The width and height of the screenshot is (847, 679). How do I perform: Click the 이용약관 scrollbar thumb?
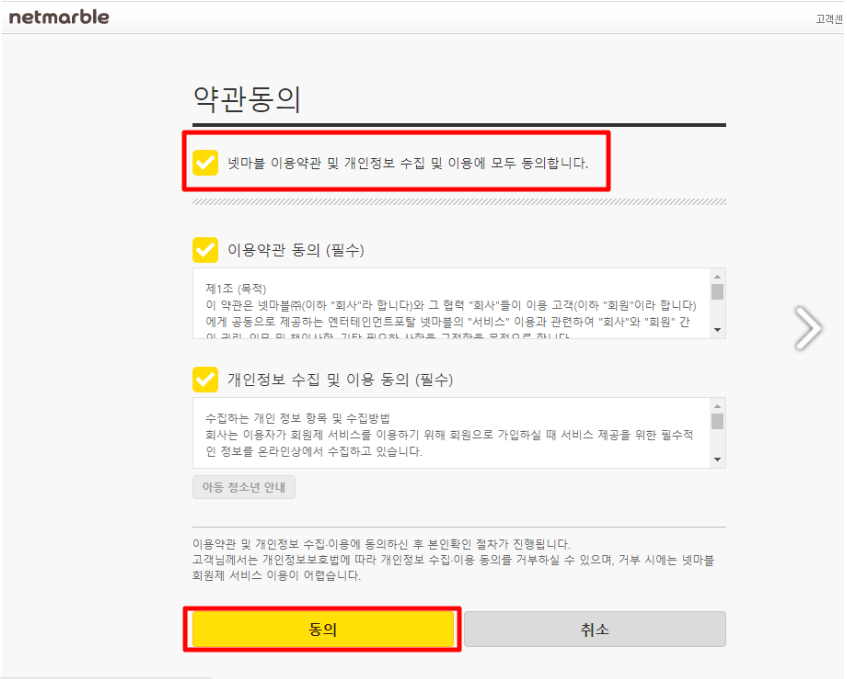[x=717, y=292]
